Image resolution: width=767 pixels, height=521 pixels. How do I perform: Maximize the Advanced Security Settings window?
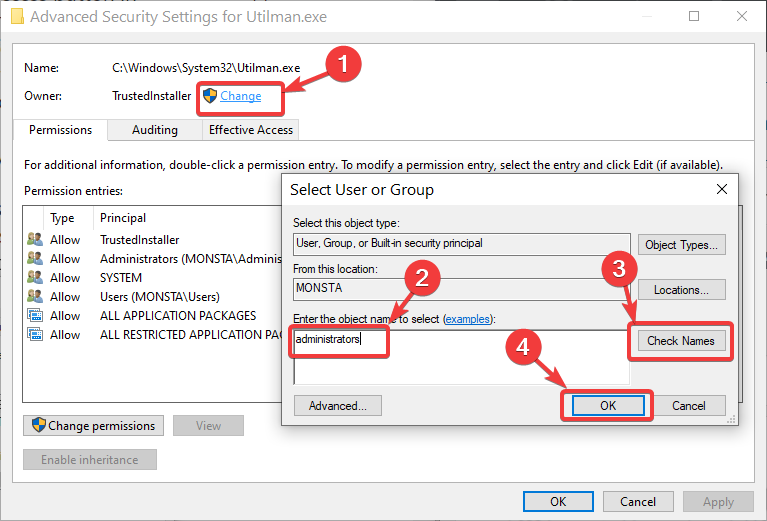[694, 16]
